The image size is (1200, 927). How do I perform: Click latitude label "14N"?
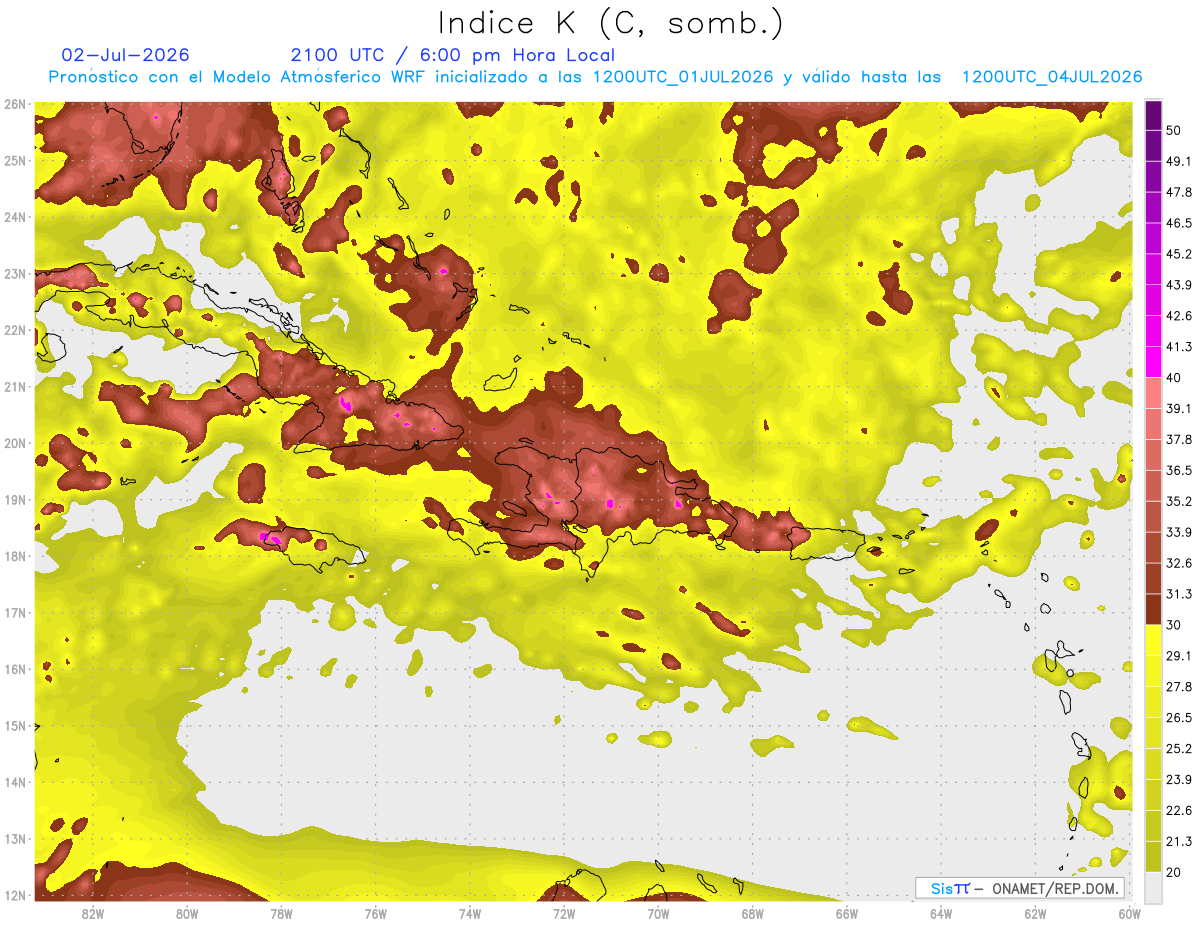[15, 782]
